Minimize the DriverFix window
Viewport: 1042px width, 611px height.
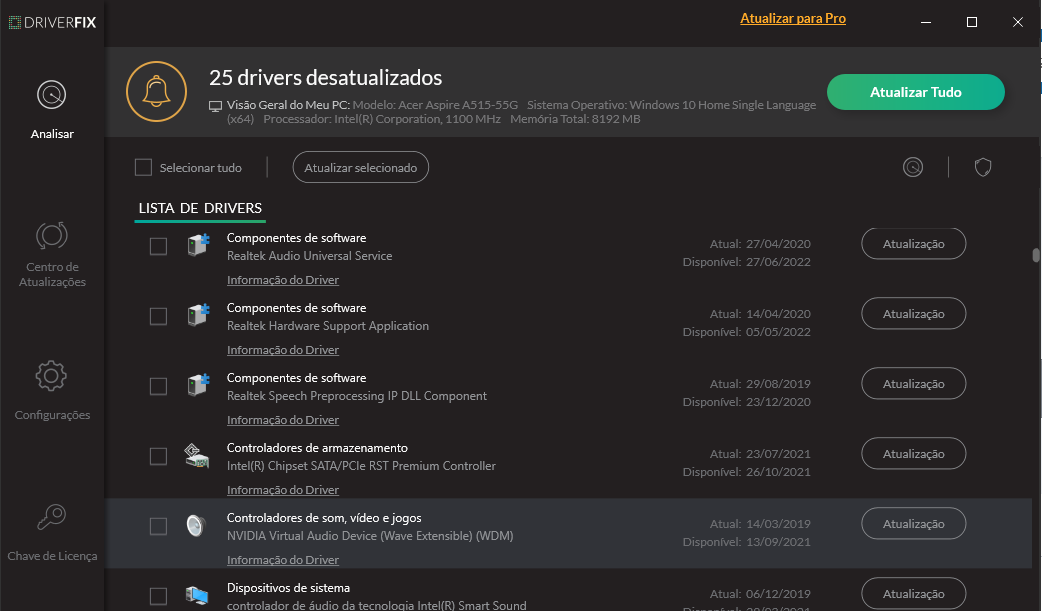coord(926,23)
